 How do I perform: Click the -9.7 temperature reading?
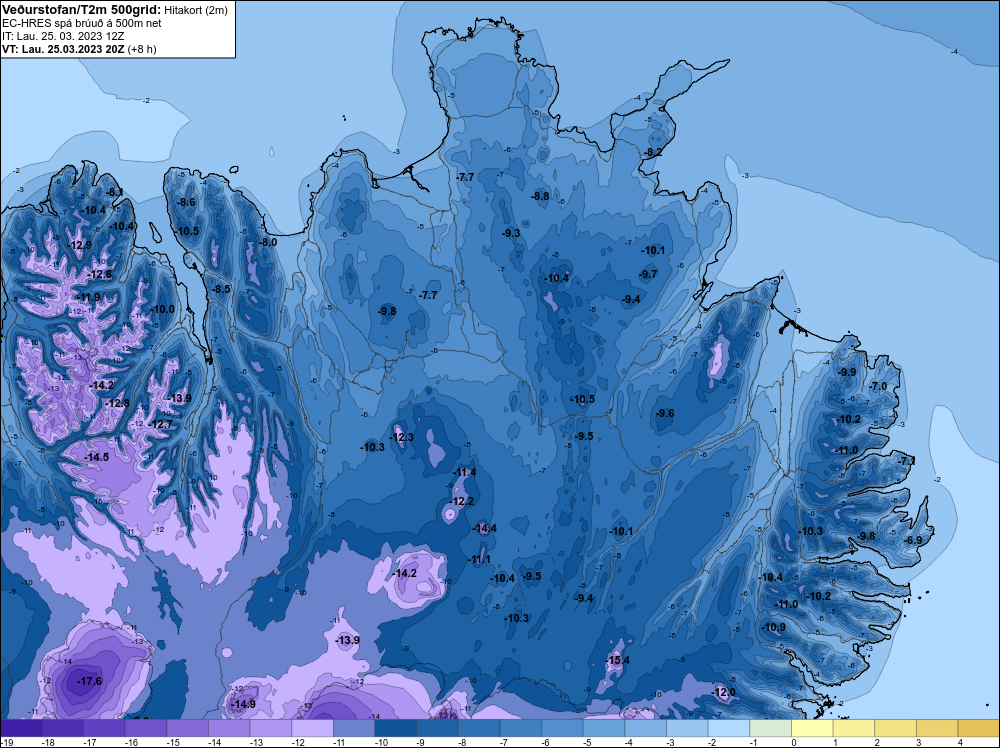[x=648, y=274]
